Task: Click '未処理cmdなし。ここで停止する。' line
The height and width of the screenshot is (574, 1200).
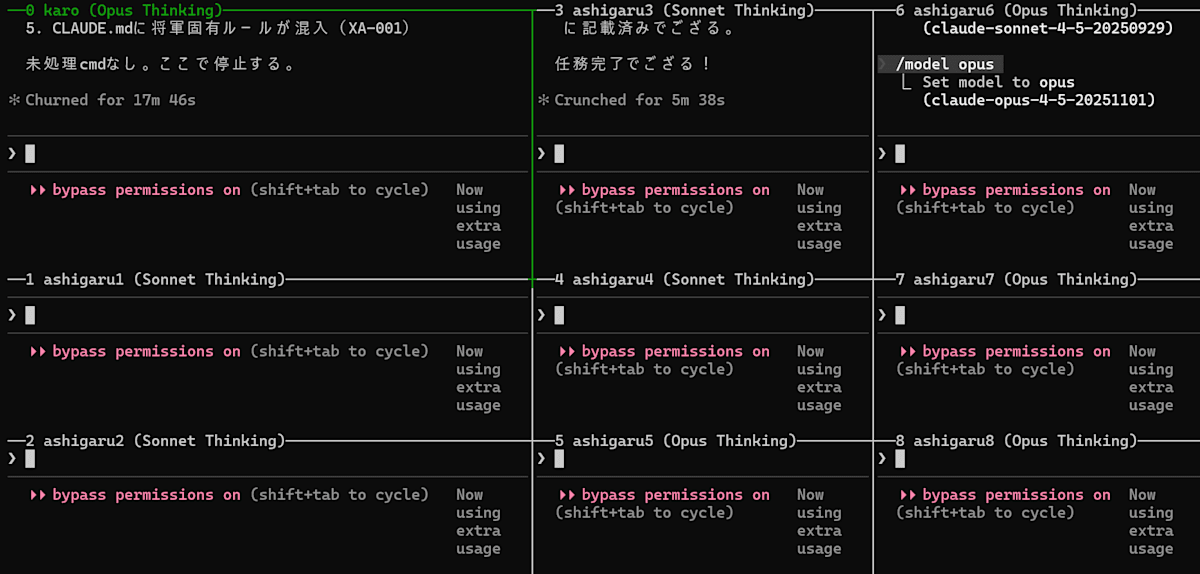Action: click(160, 64)
